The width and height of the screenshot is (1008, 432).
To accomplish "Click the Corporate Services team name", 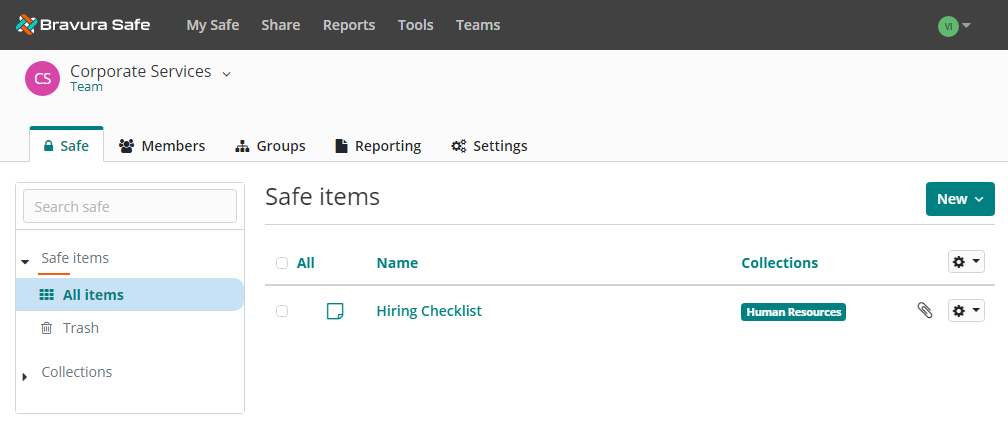I will [141, 71].
